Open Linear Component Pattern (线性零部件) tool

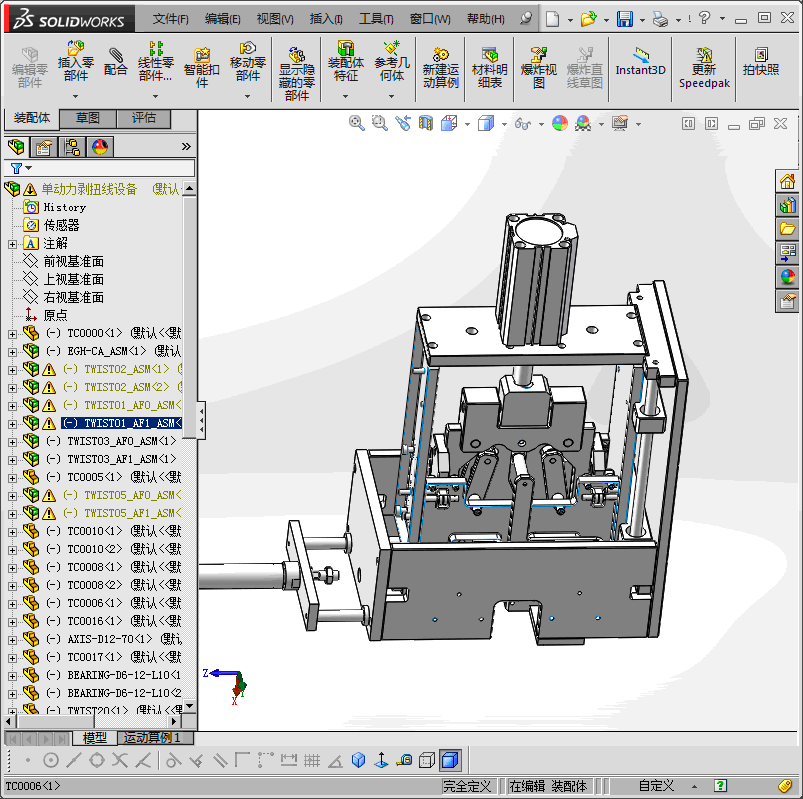click(x=156, y=61)
